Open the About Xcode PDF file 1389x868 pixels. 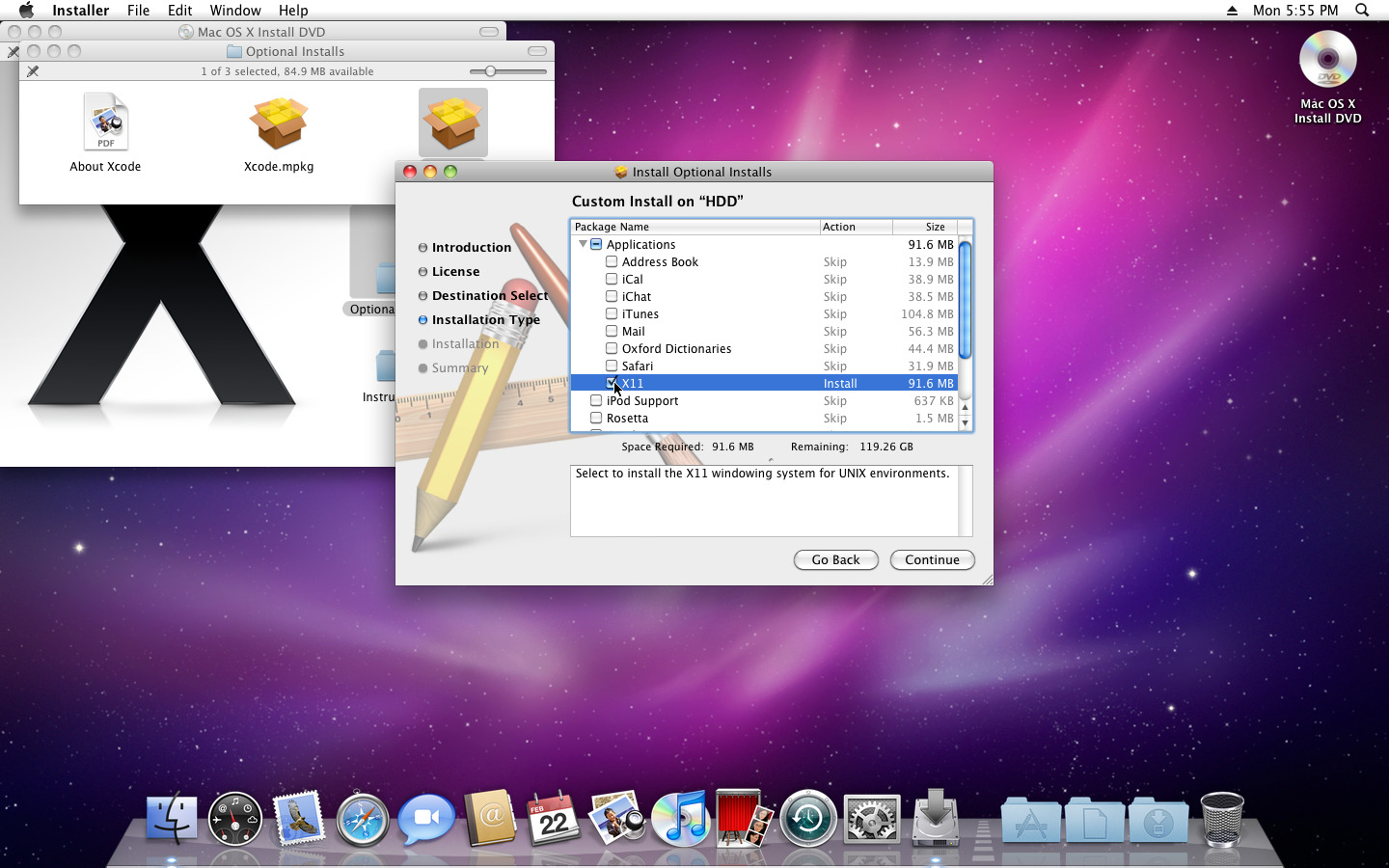click(105, 123)
